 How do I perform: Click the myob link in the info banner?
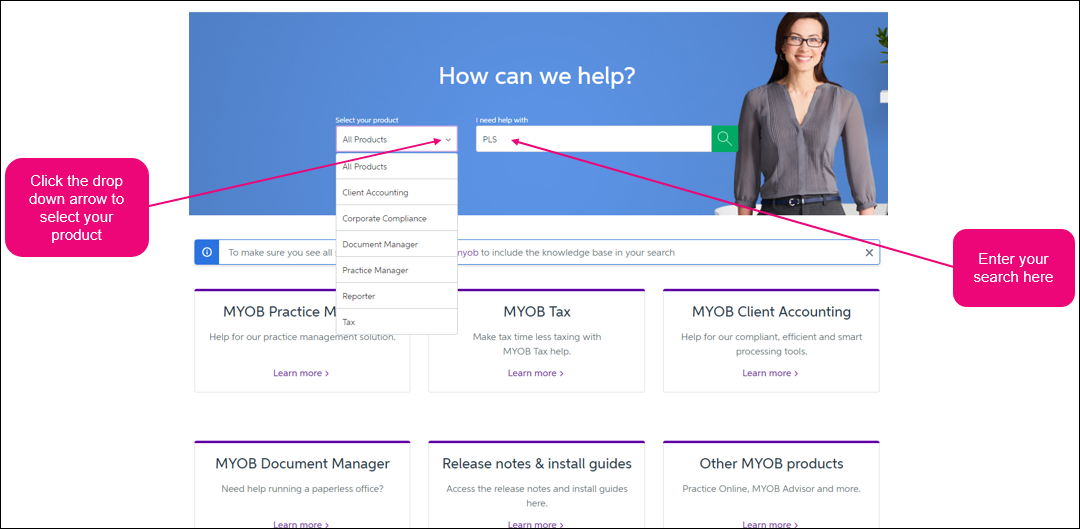468,253
